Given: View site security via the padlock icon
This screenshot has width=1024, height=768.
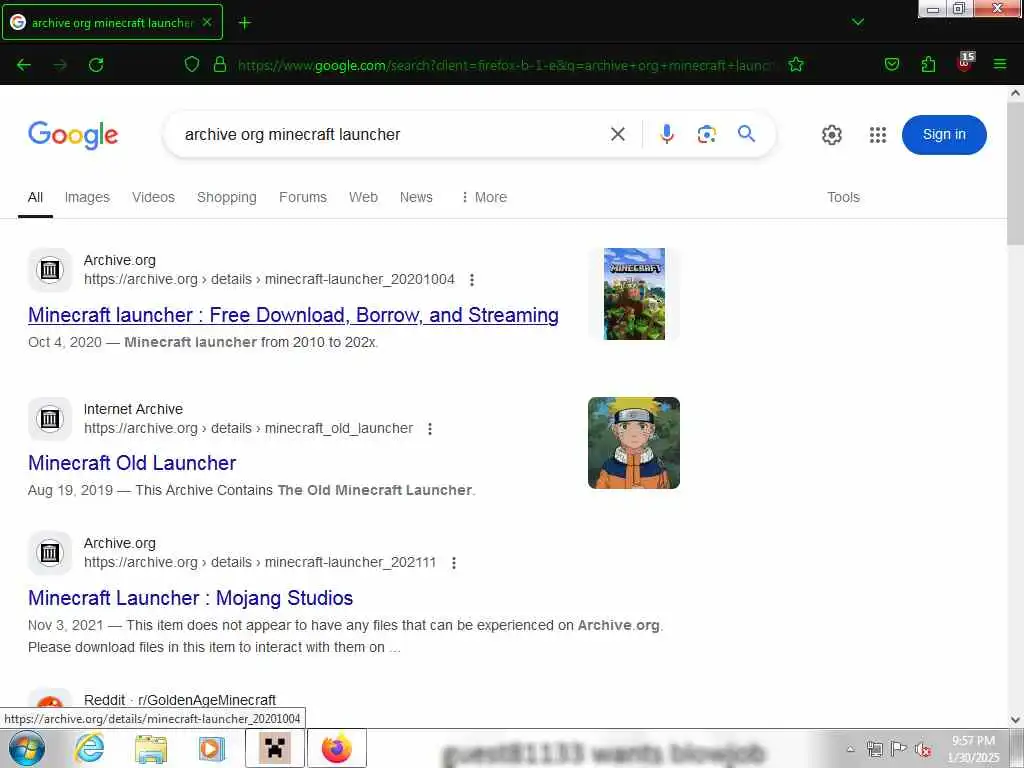Looking at the screenshot, I should pyautogui.click(x=220, y=64).
